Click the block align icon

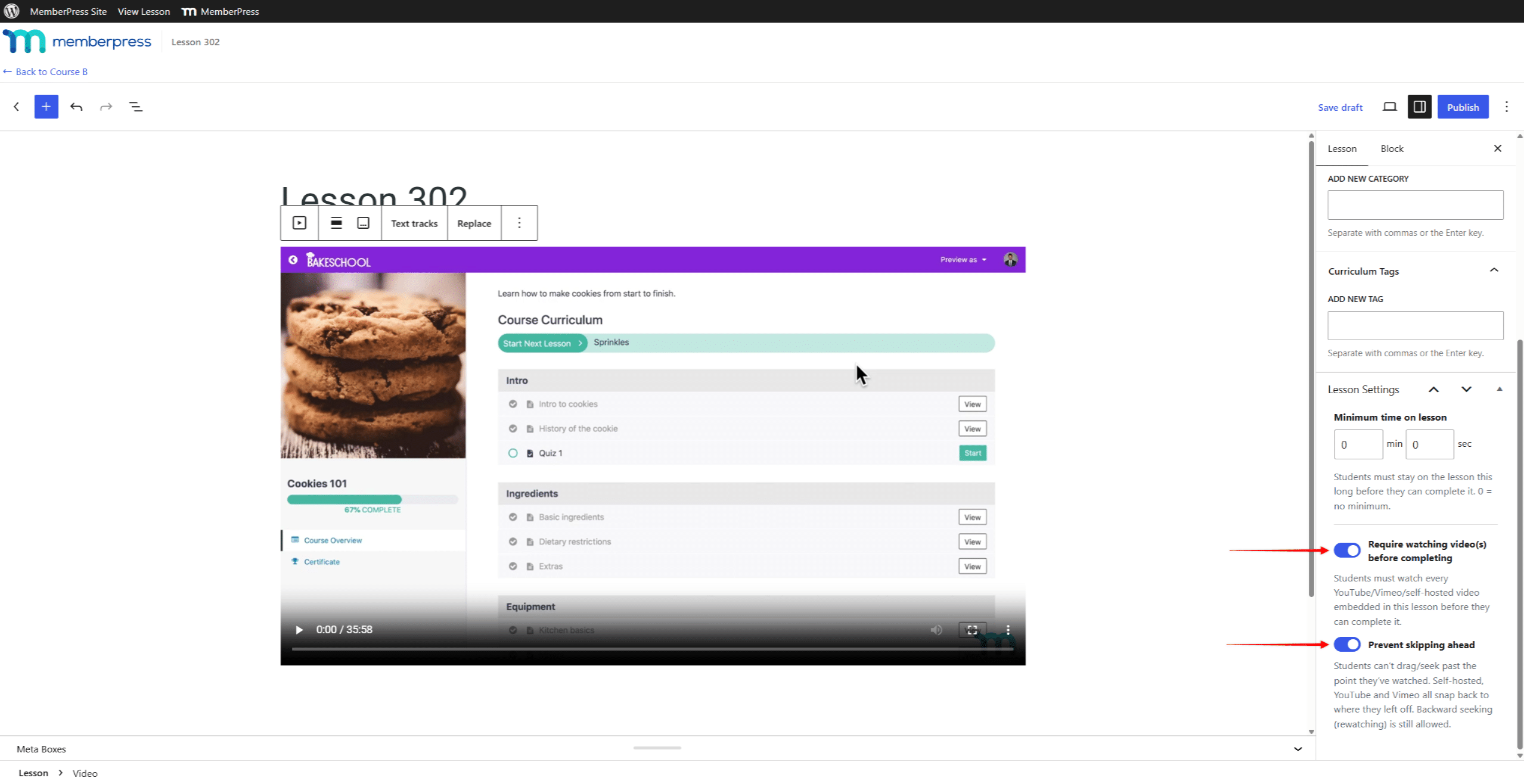point(336,223)
